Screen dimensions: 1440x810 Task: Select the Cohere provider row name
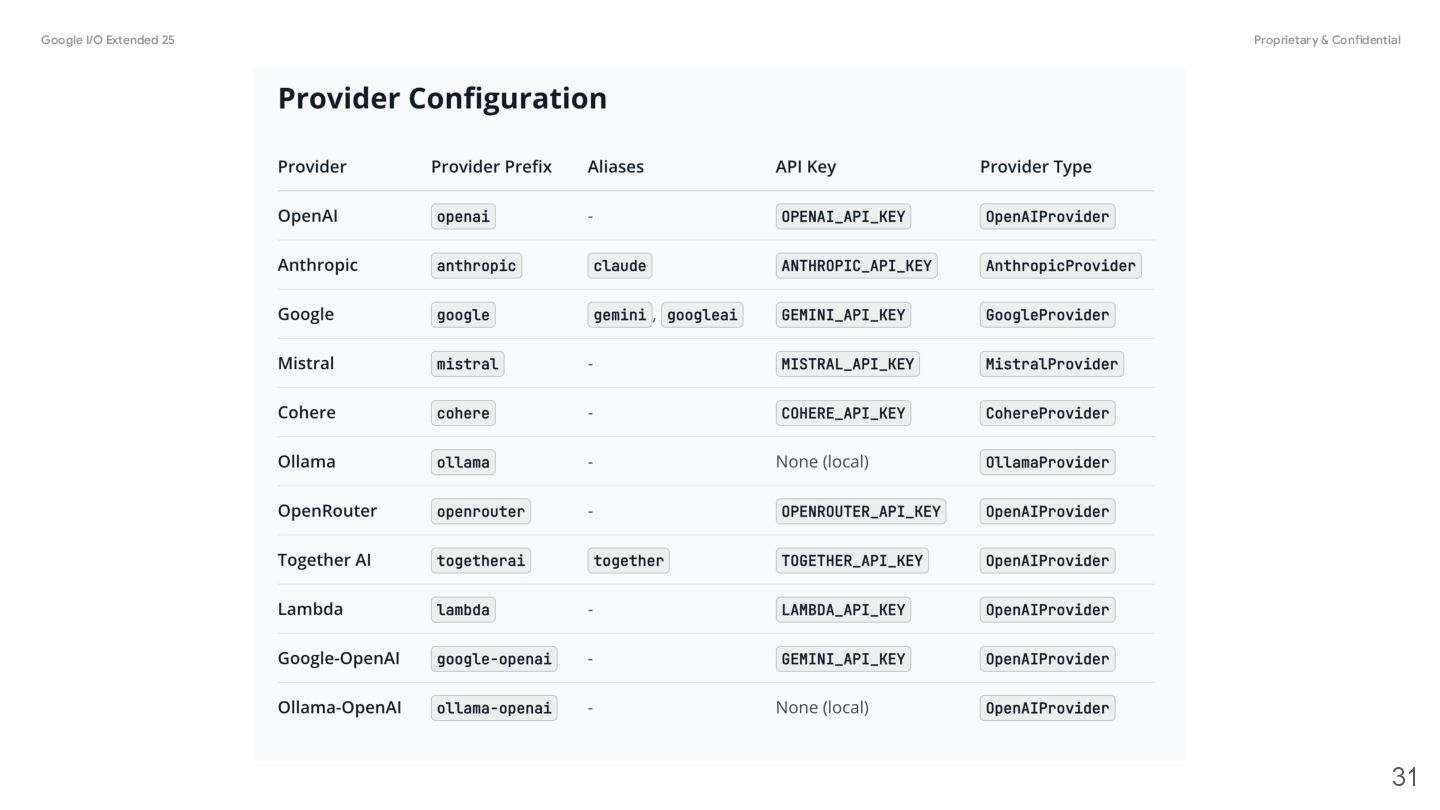(307, 412)
